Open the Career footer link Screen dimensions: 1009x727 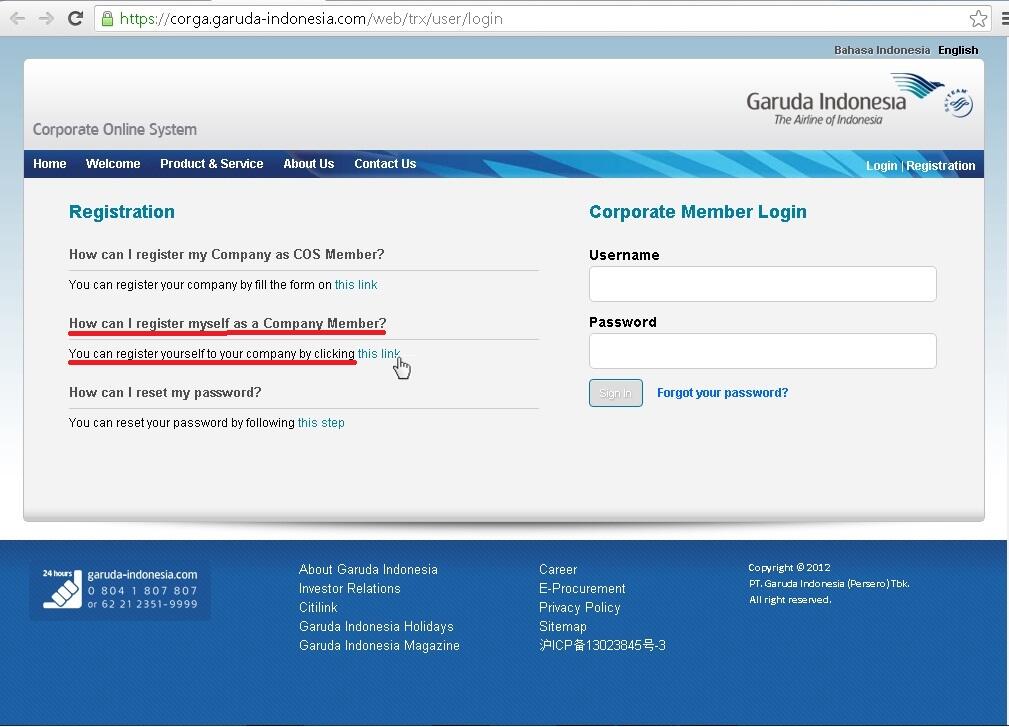pyautogui.click(x=558, y=569)
